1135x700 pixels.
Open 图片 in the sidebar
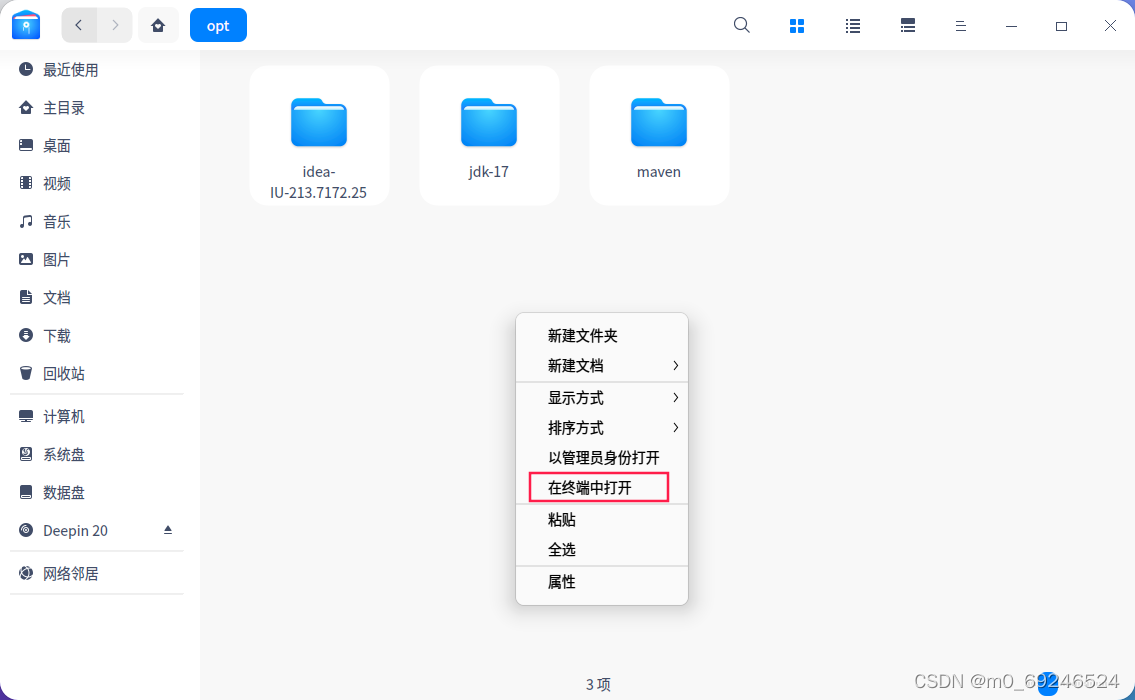tap(97, 259)
